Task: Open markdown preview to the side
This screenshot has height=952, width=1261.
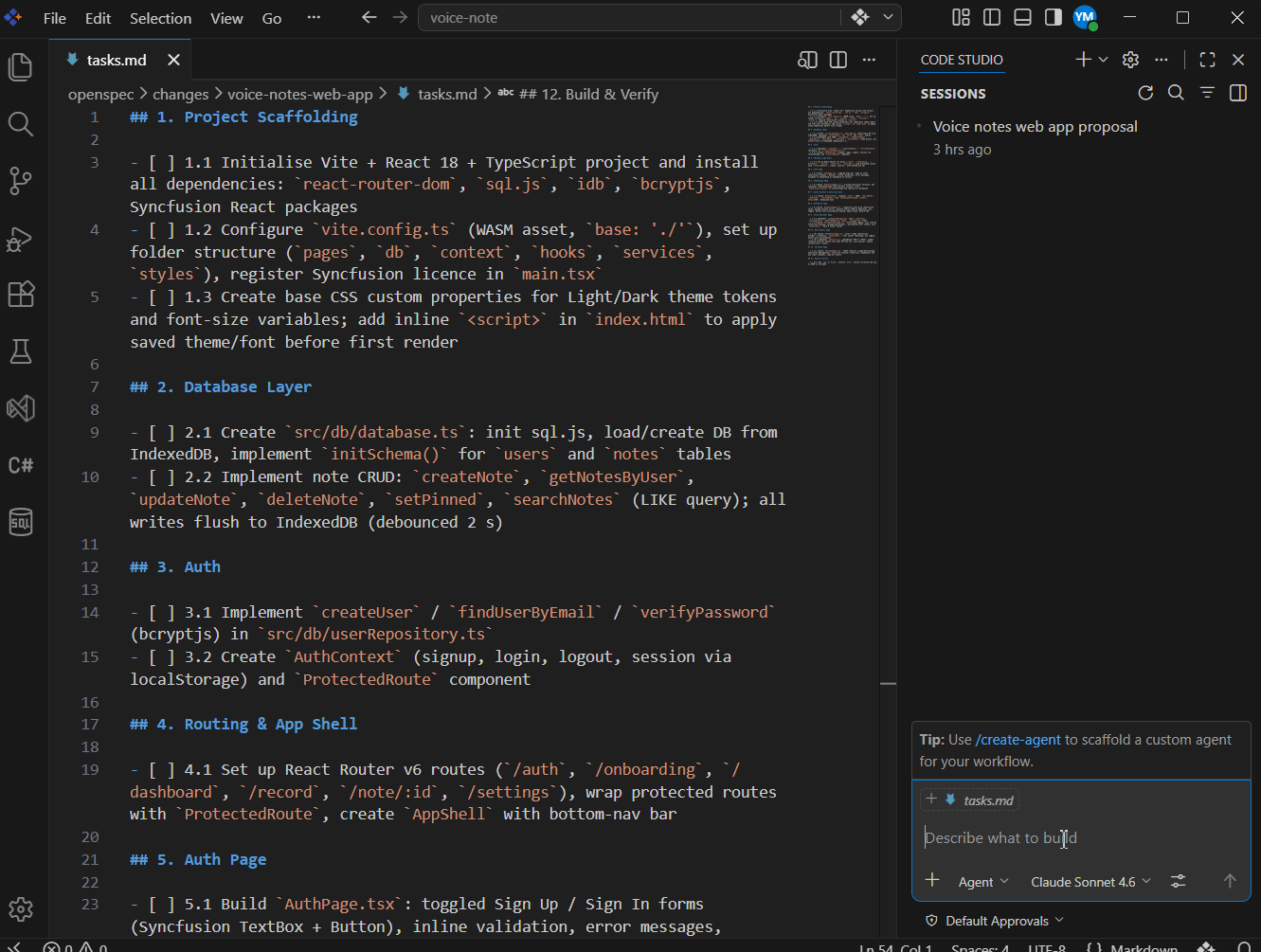Action: (x=807, y=60)
